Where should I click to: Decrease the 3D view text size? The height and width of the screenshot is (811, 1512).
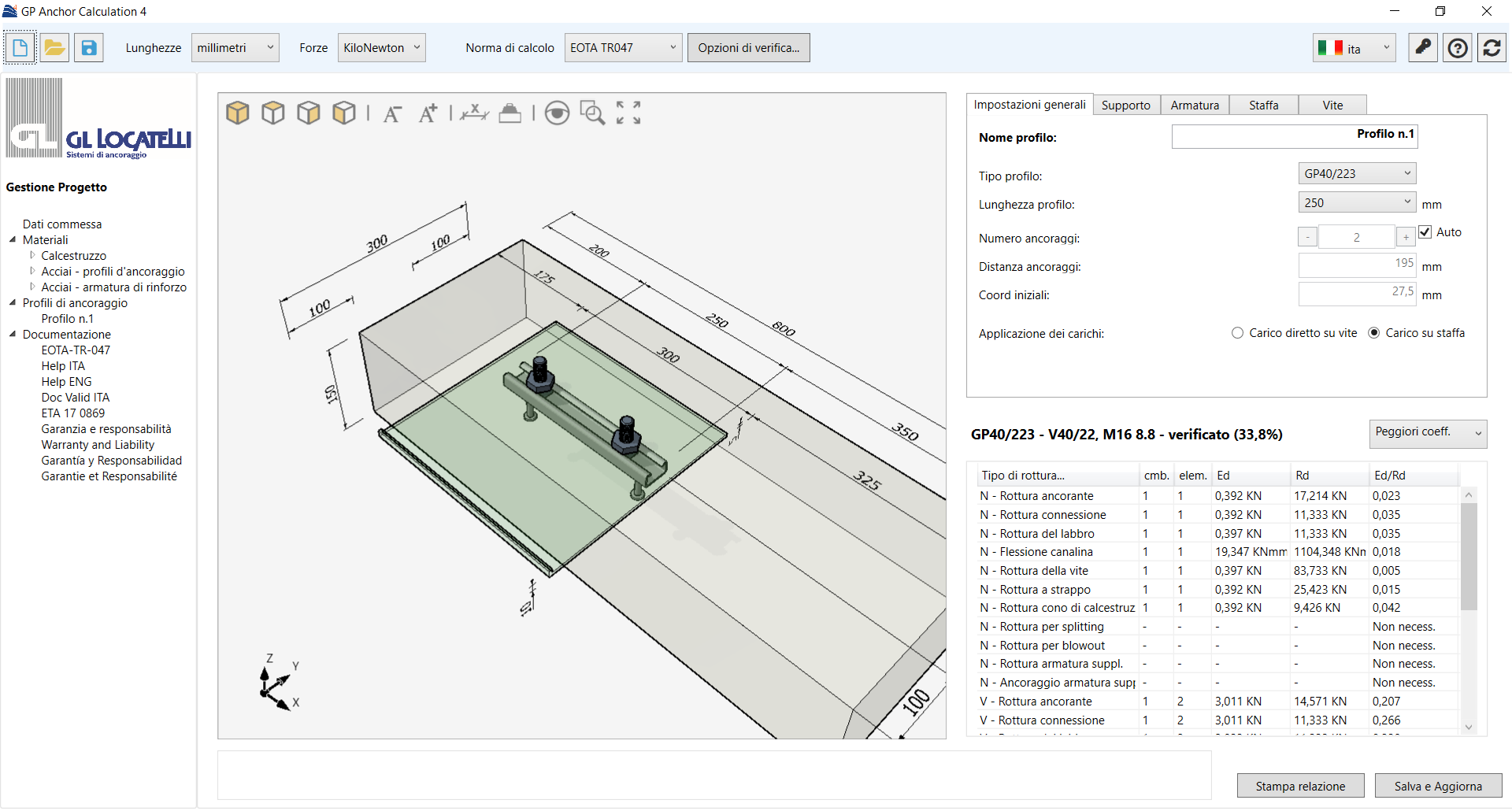point(392,113)
